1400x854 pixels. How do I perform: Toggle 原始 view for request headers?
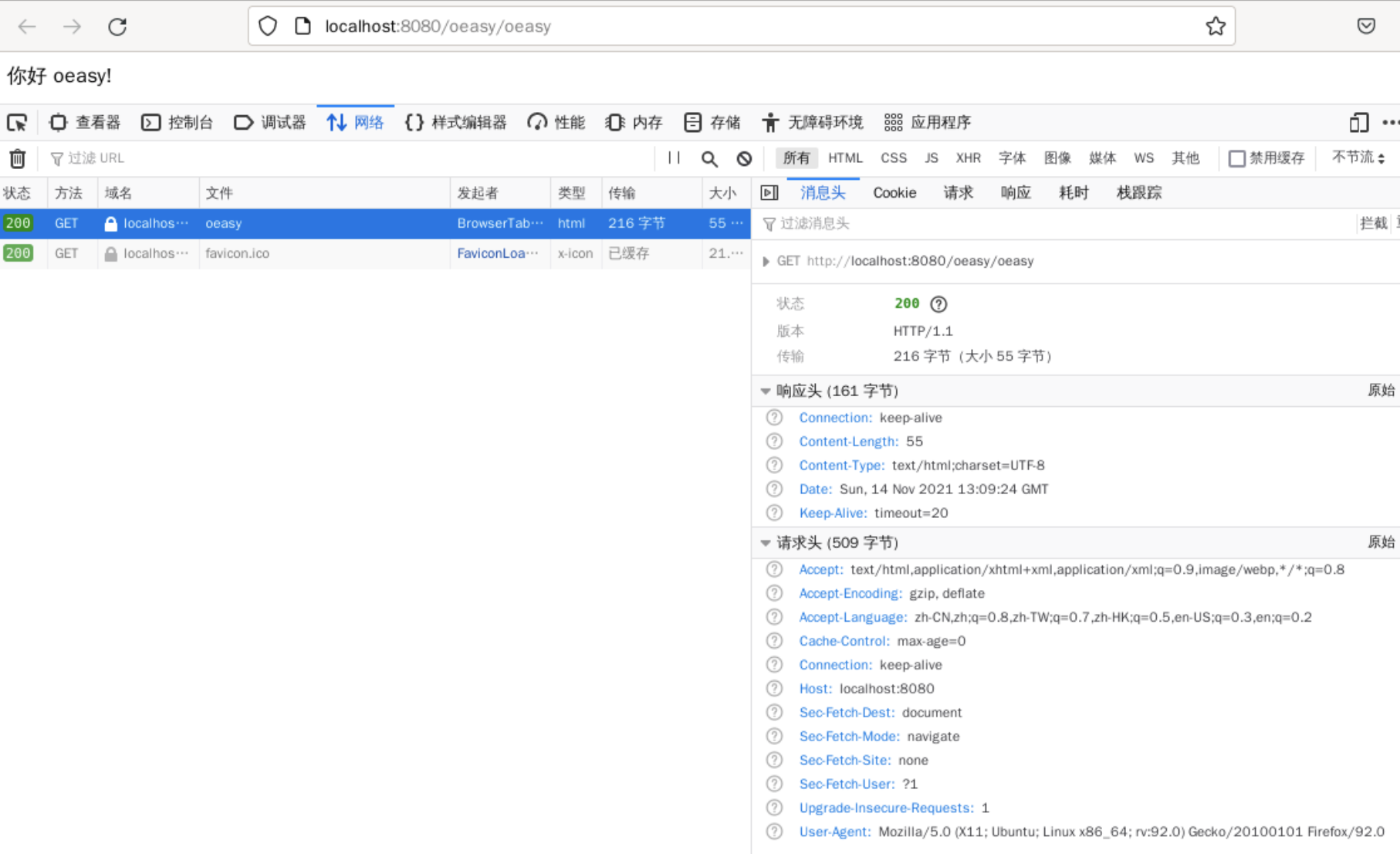click(x=1381, y=542)
